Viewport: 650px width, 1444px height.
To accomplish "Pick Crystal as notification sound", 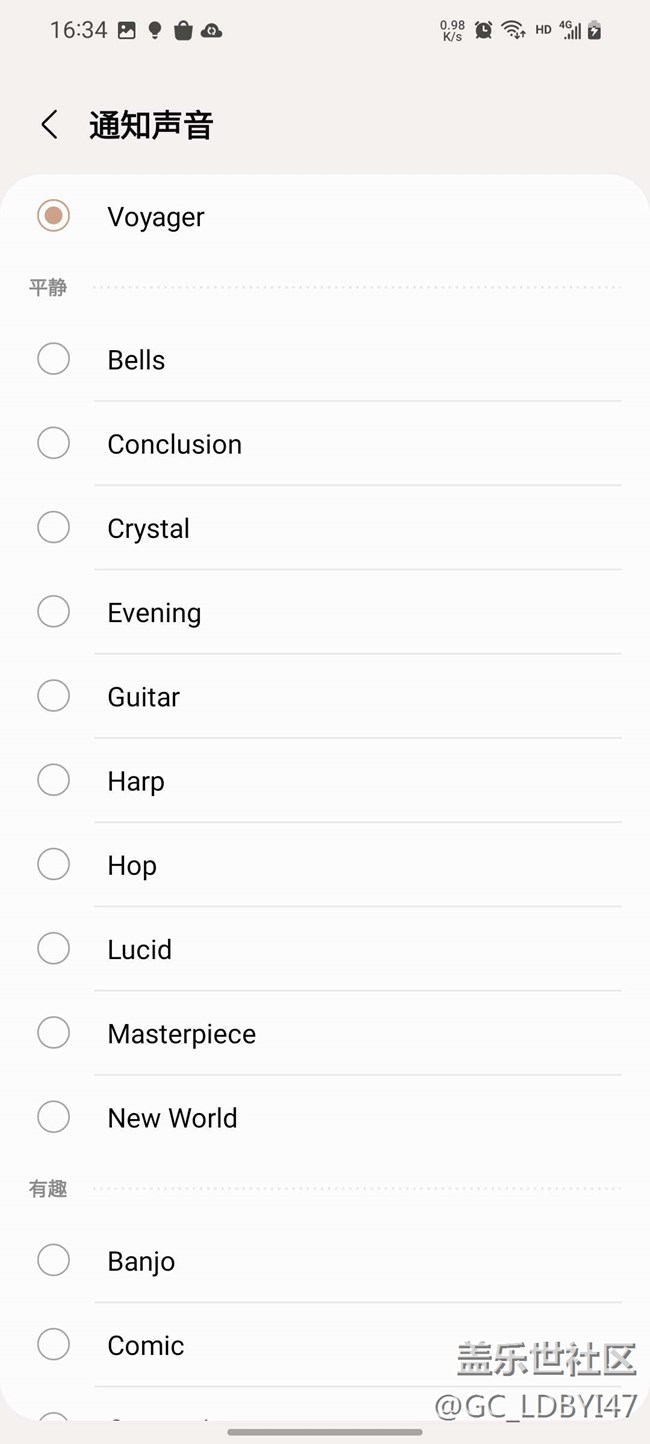I will (53, 527).
